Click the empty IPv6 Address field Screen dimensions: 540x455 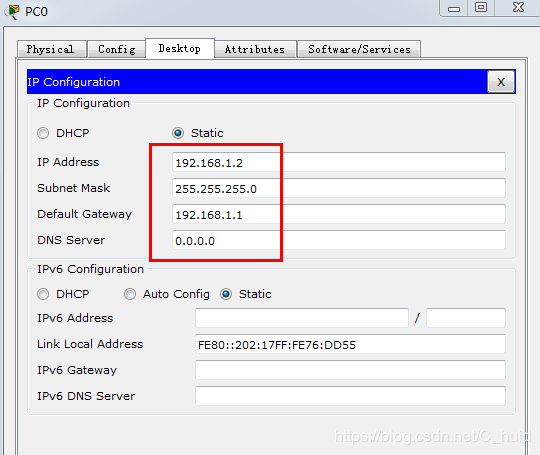302,318
